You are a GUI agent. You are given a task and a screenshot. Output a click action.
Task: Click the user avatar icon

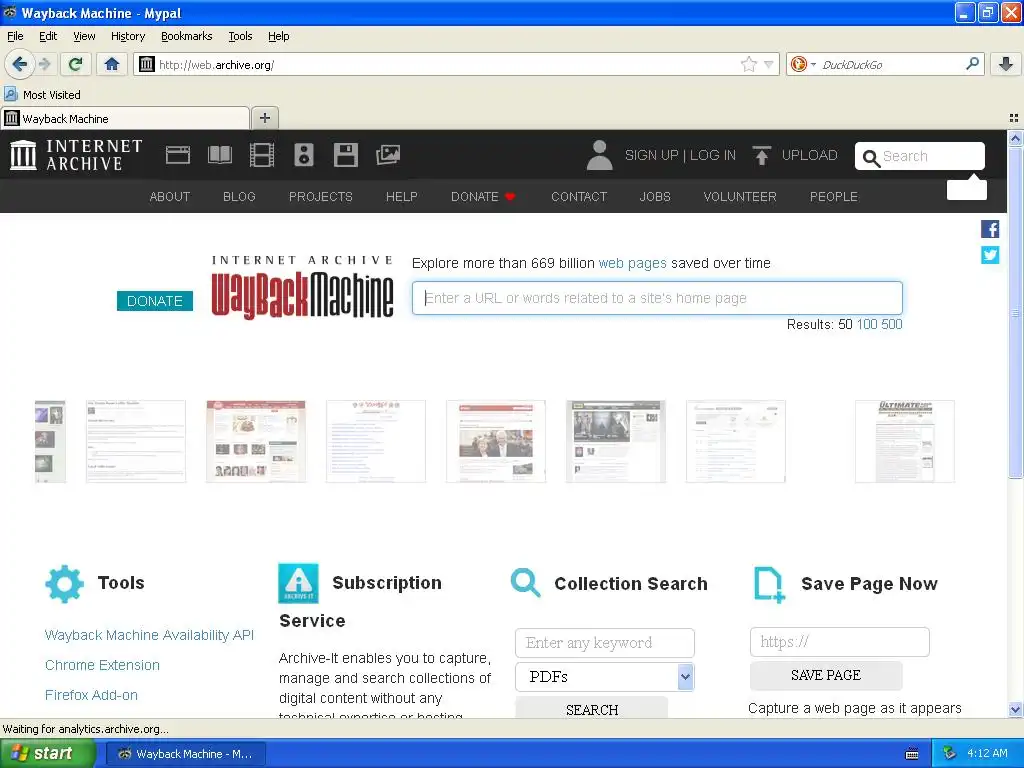click(x=599, y=155)
